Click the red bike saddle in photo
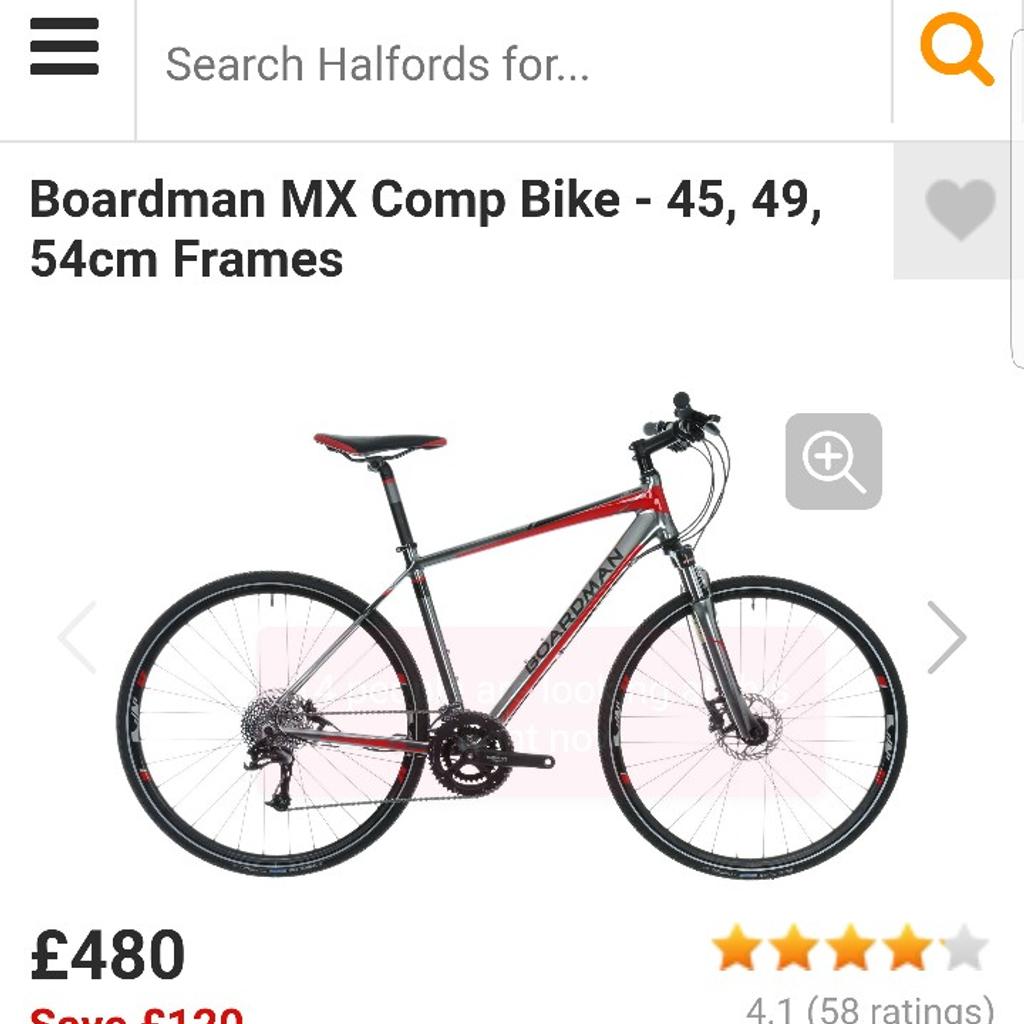This screenshot has height=1024, width=1024. (x=380, y=443)
